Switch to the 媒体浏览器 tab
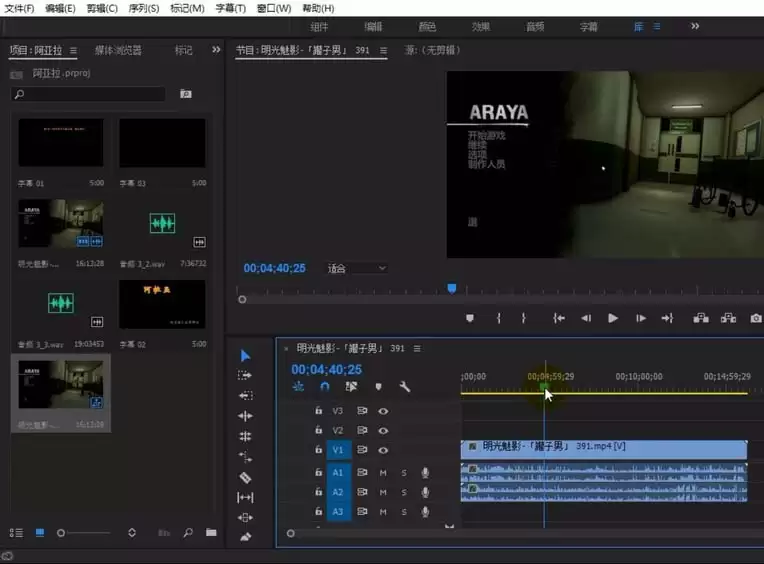The height and width of the screenshot is (564, 764). click(118, 49)
